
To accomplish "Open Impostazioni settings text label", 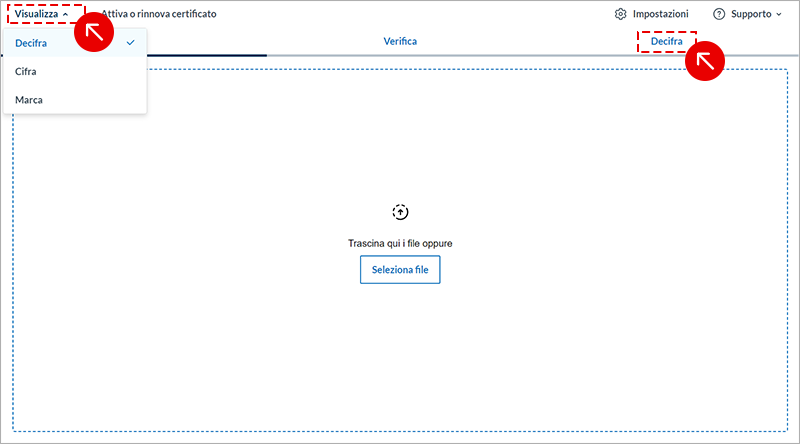I will click(x=660, y=14).
